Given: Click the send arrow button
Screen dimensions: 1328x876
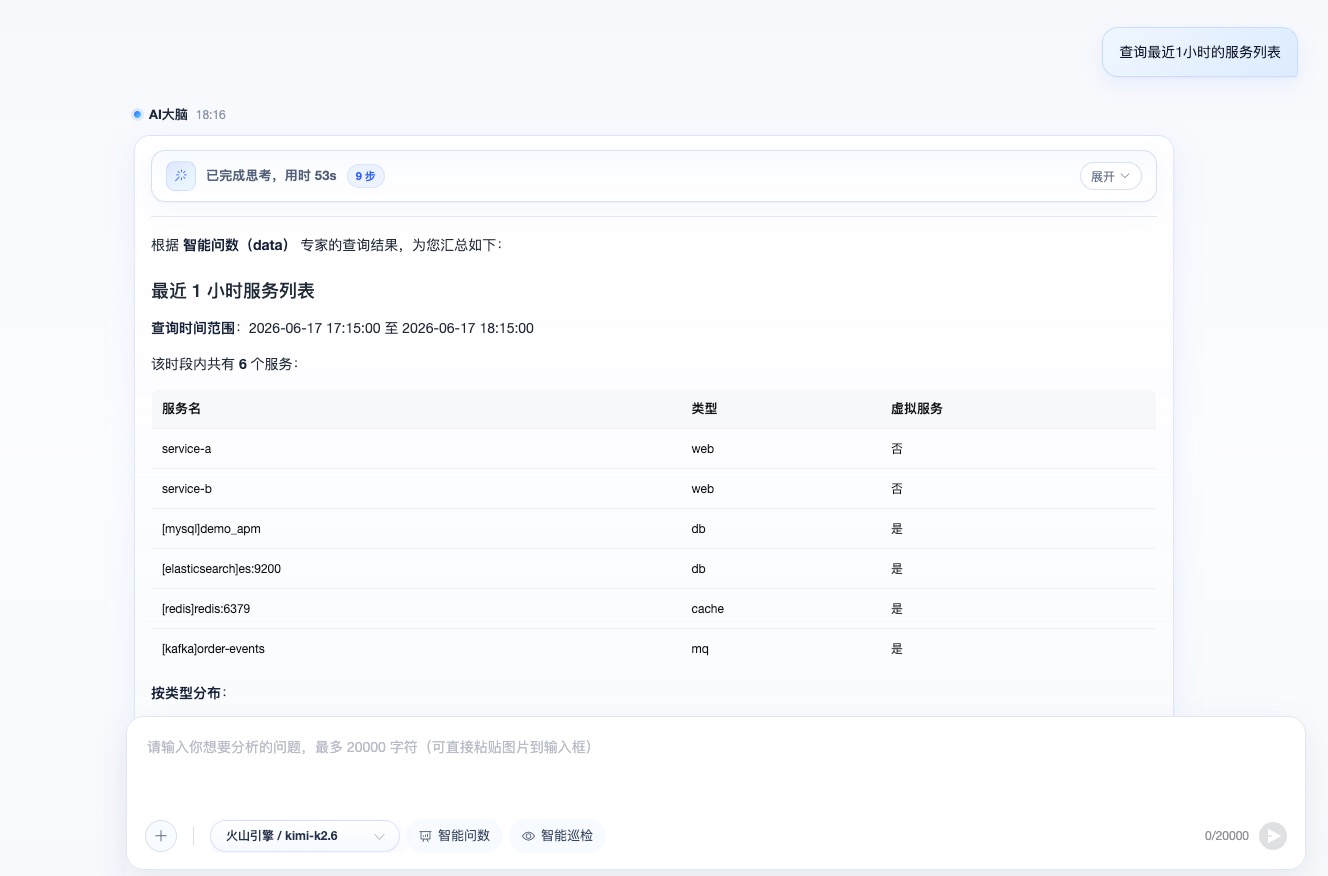Looking at the screenshot, I should 1273,836.
